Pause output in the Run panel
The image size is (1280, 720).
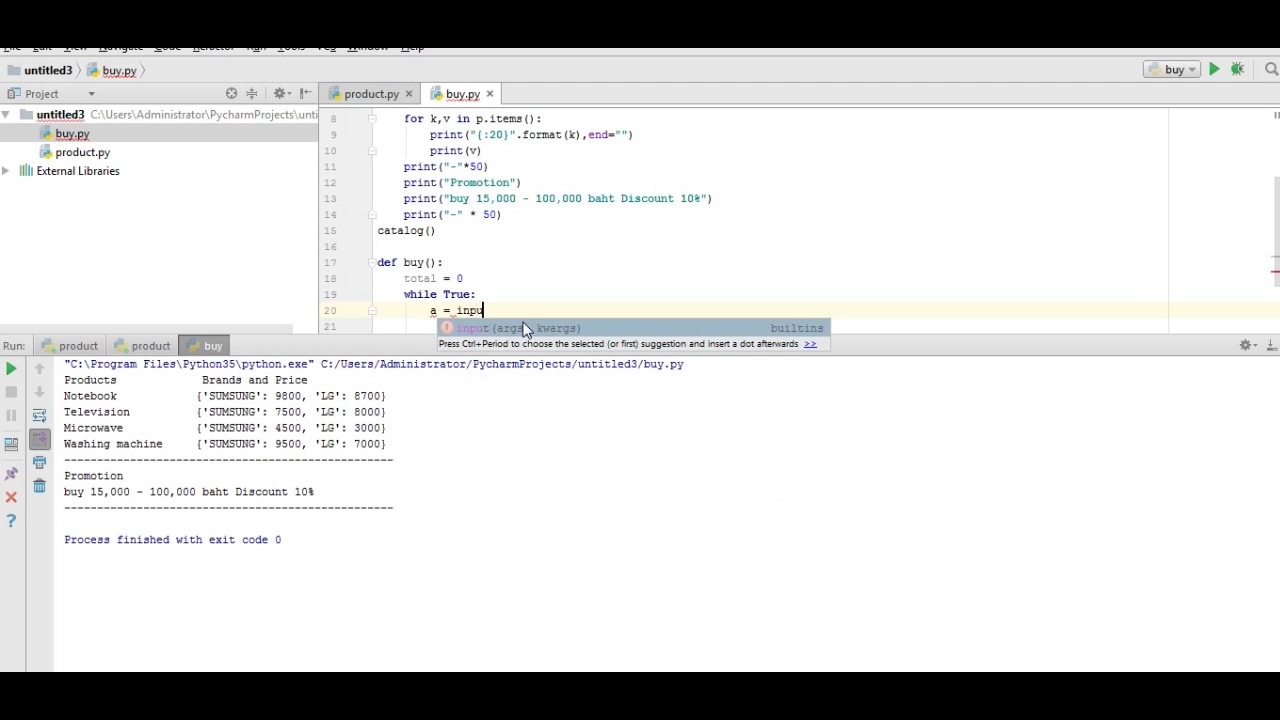11,415
